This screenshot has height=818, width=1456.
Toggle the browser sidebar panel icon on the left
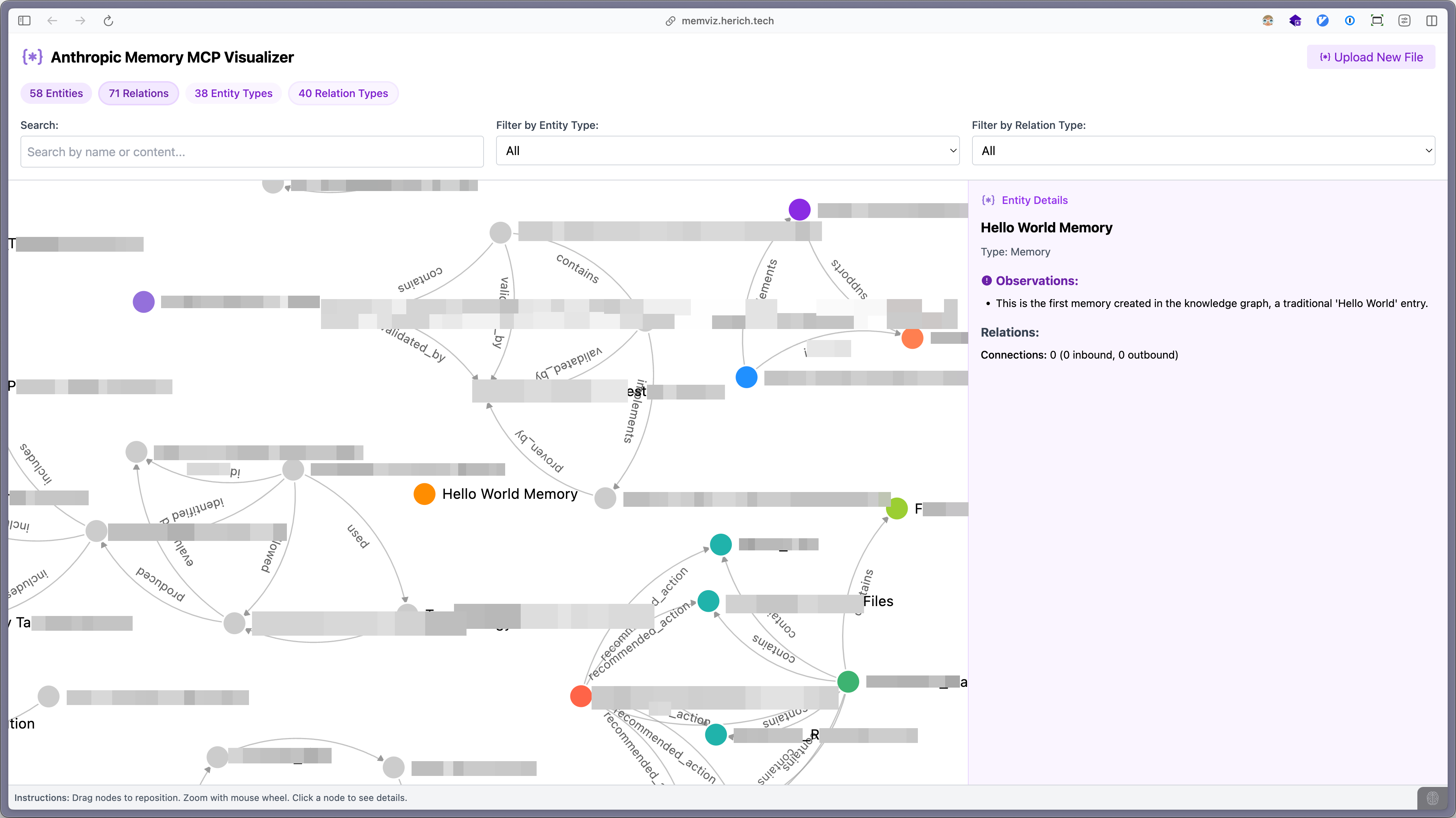[24, 20]
